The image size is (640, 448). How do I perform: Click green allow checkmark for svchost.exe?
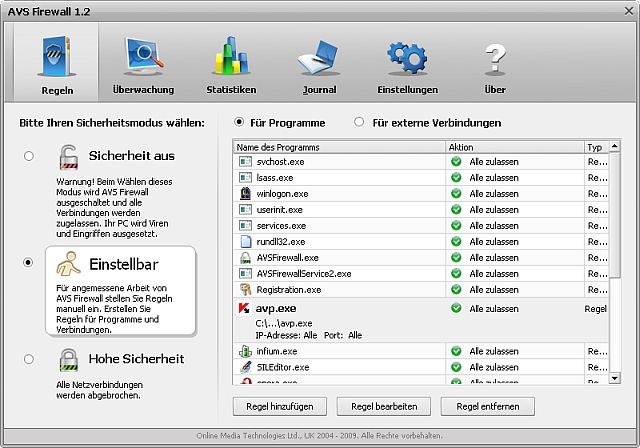click(x=456, y=162)
